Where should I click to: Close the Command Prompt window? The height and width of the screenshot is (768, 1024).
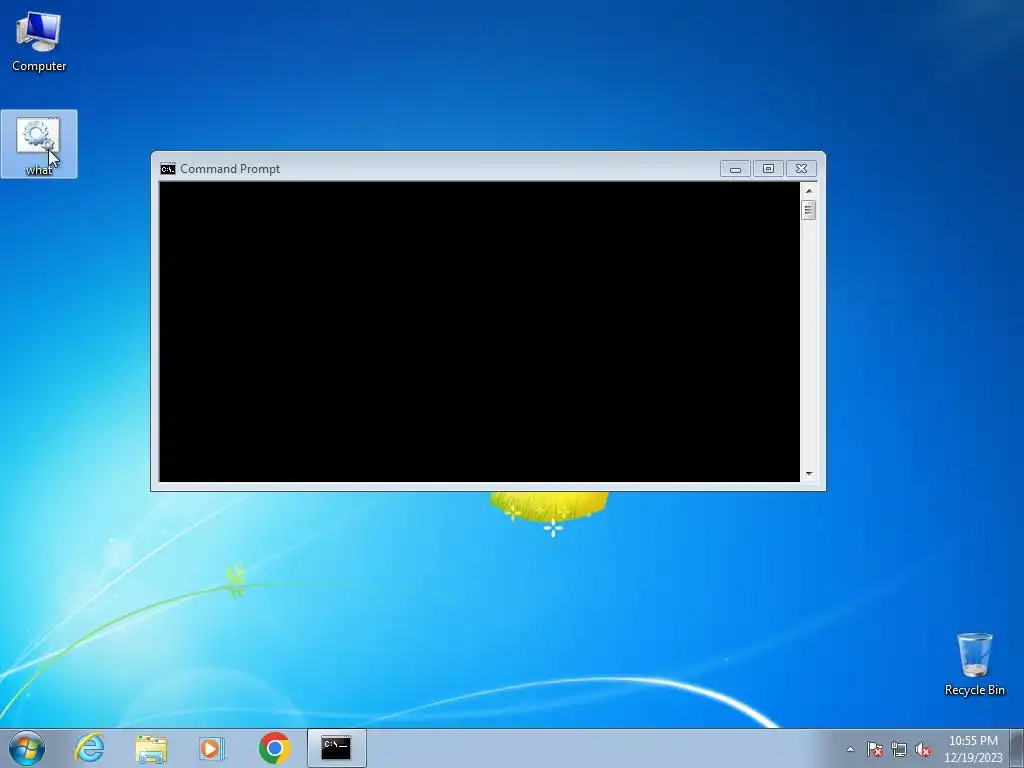(x=801, y=169)
